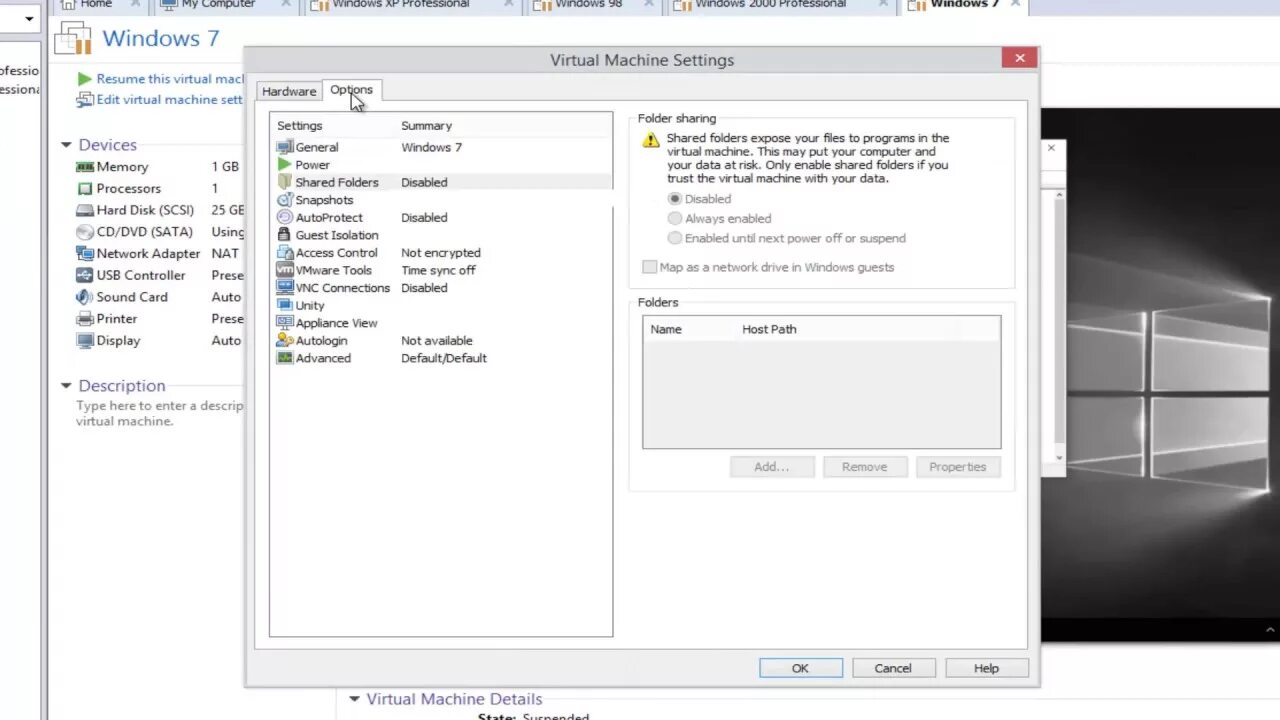1280x720 pixels.
Task: Click the 'Not available' summary text
Action: (437, 340)
